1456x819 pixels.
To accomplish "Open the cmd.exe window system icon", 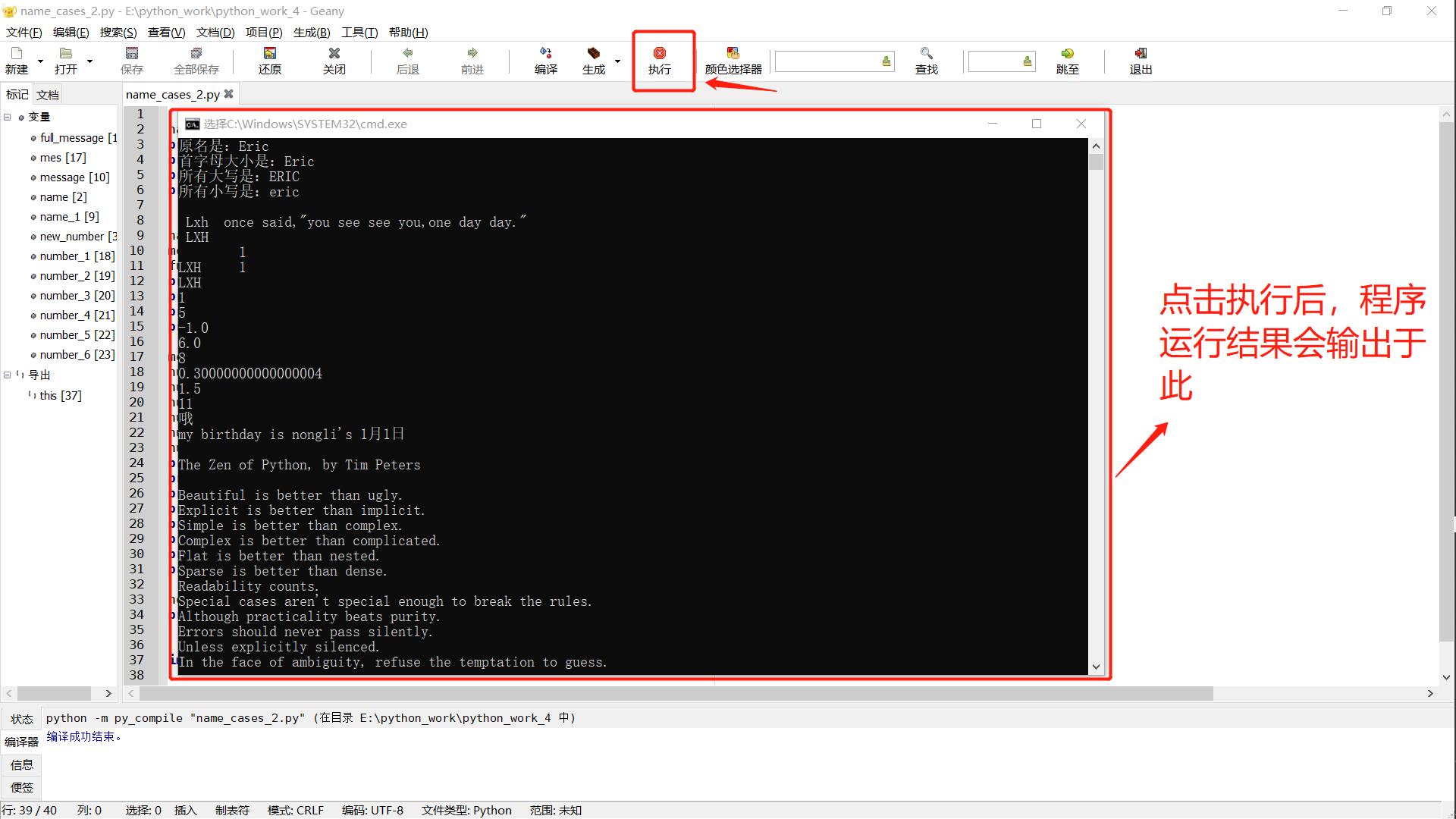I will click(193, 124).
